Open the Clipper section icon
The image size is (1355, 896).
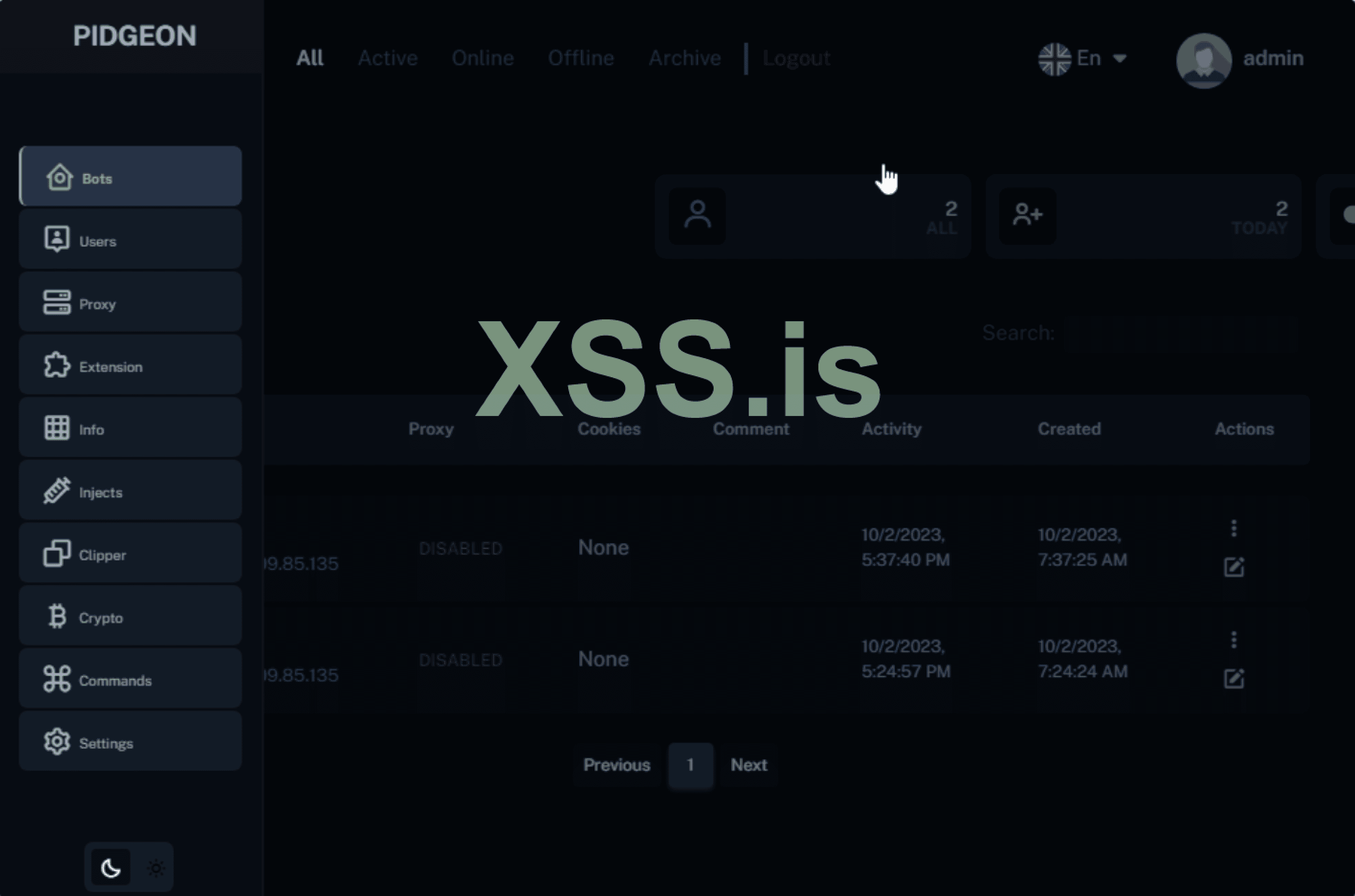[x=56, y=554]
